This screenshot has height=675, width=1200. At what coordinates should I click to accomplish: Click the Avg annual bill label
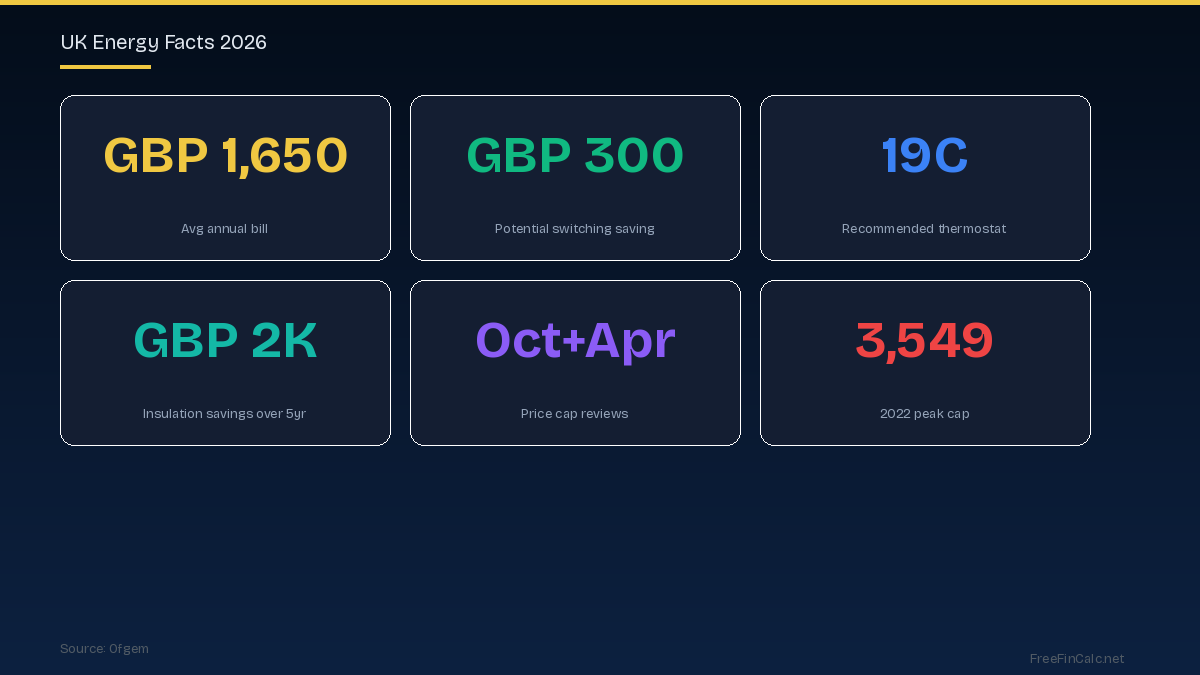click(224, 229)
